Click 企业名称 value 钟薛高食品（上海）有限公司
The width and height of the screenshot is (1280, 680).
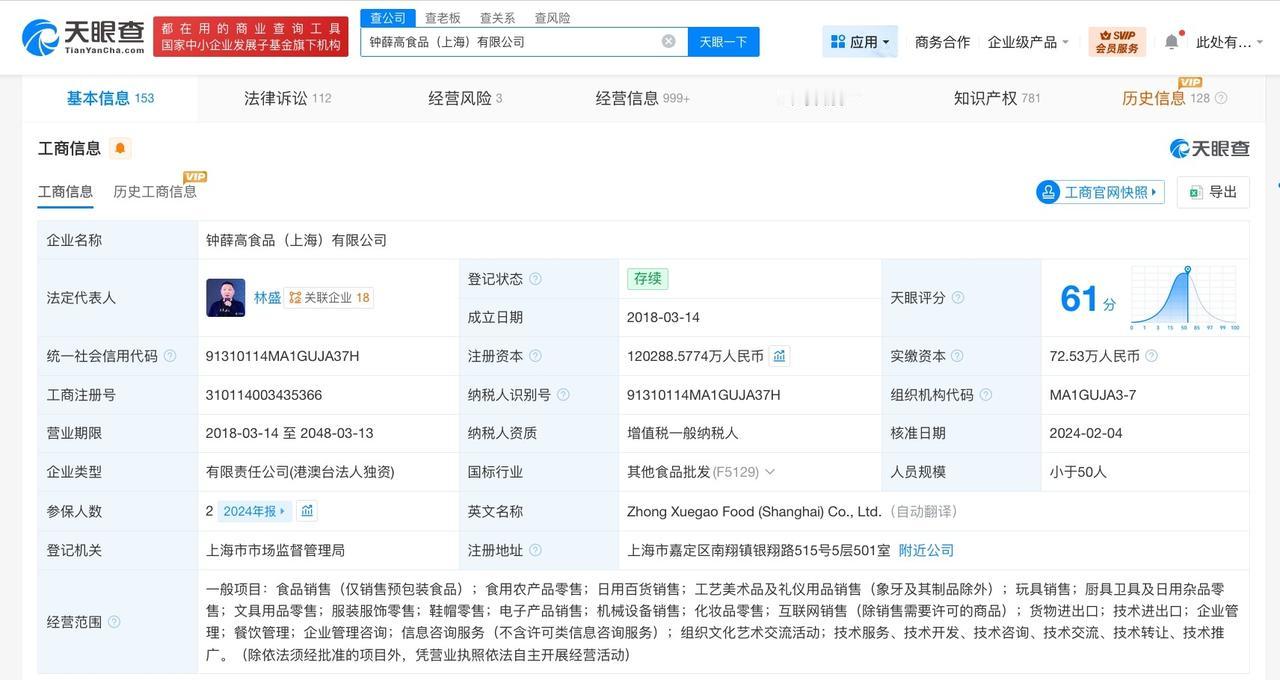coord(296,240)
